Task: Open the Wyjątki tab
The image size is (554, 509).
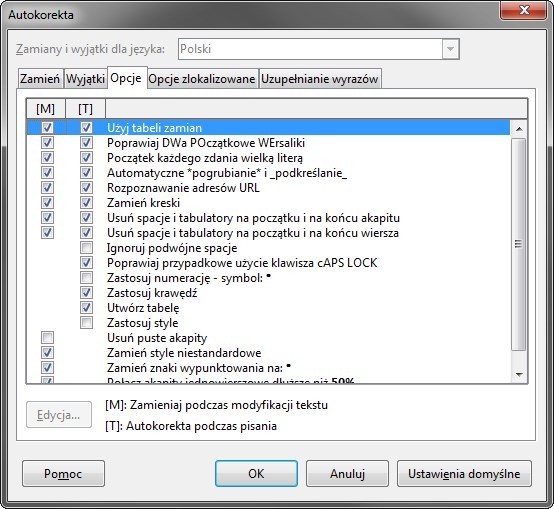Action: 86,78
